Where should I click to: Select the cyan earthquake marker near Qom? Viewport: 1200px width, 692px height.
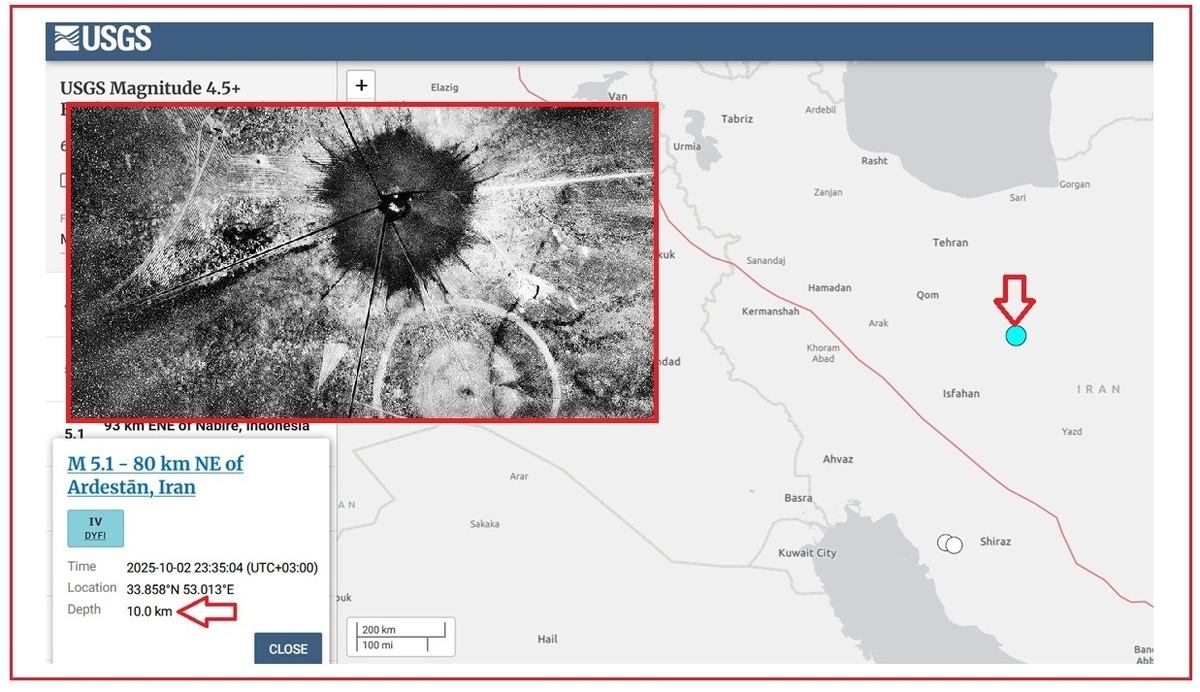click(1016, 336)
